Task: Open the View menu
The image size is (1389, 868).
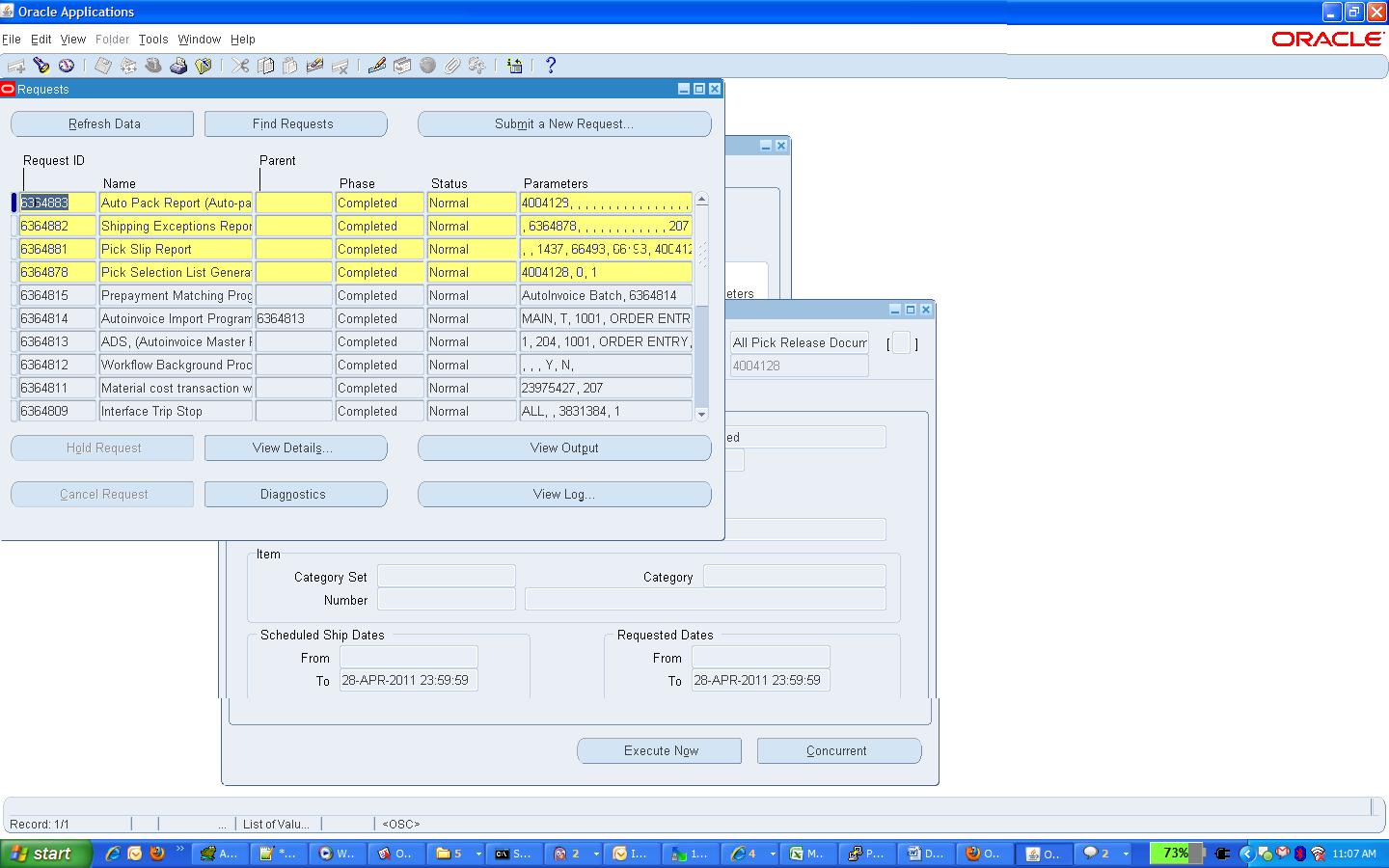Action: [x=73, y=40]
